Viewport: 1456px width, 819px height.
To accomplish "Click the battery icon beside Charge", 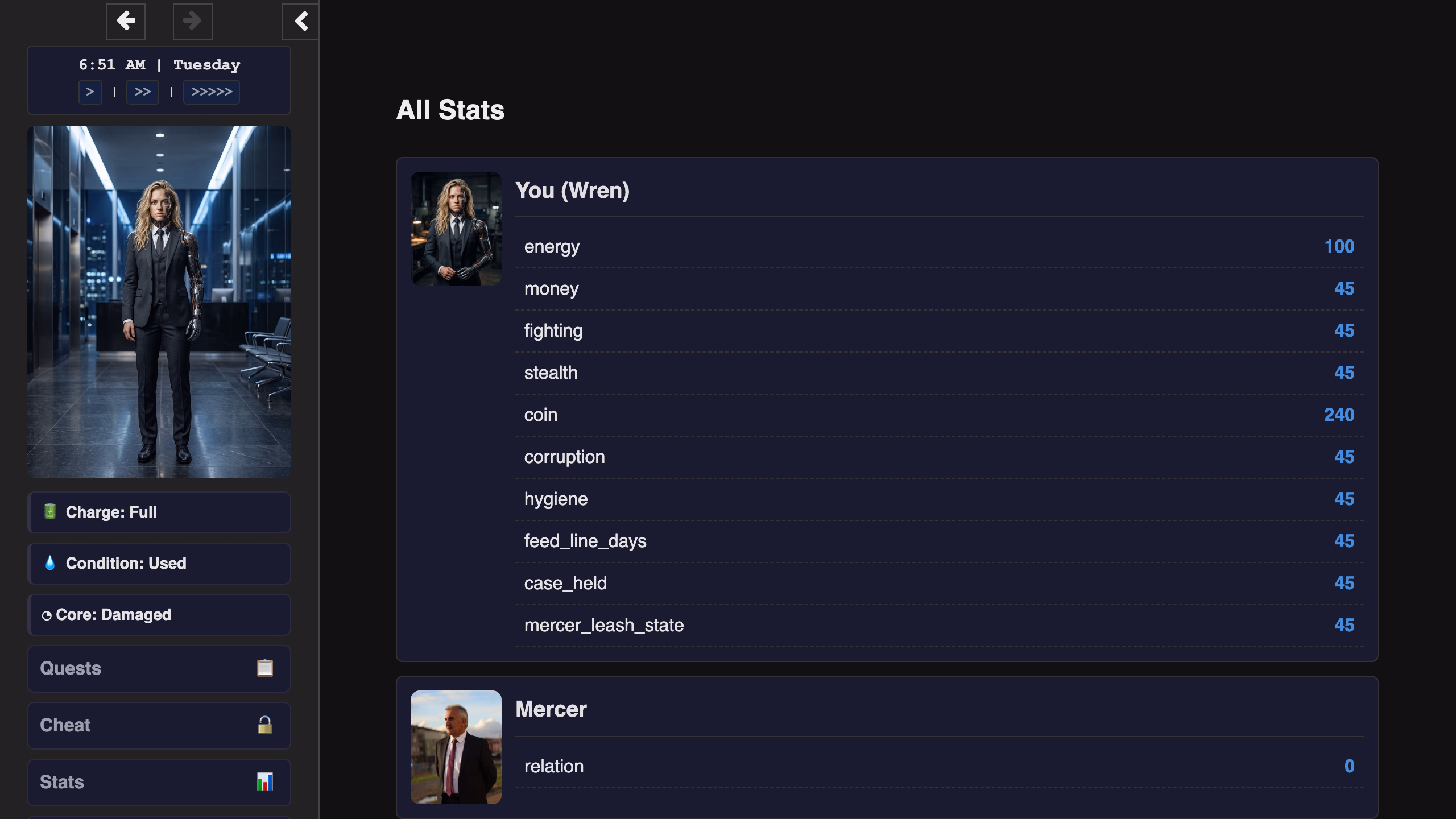I will pyautogui.click(x=50, y=511).
